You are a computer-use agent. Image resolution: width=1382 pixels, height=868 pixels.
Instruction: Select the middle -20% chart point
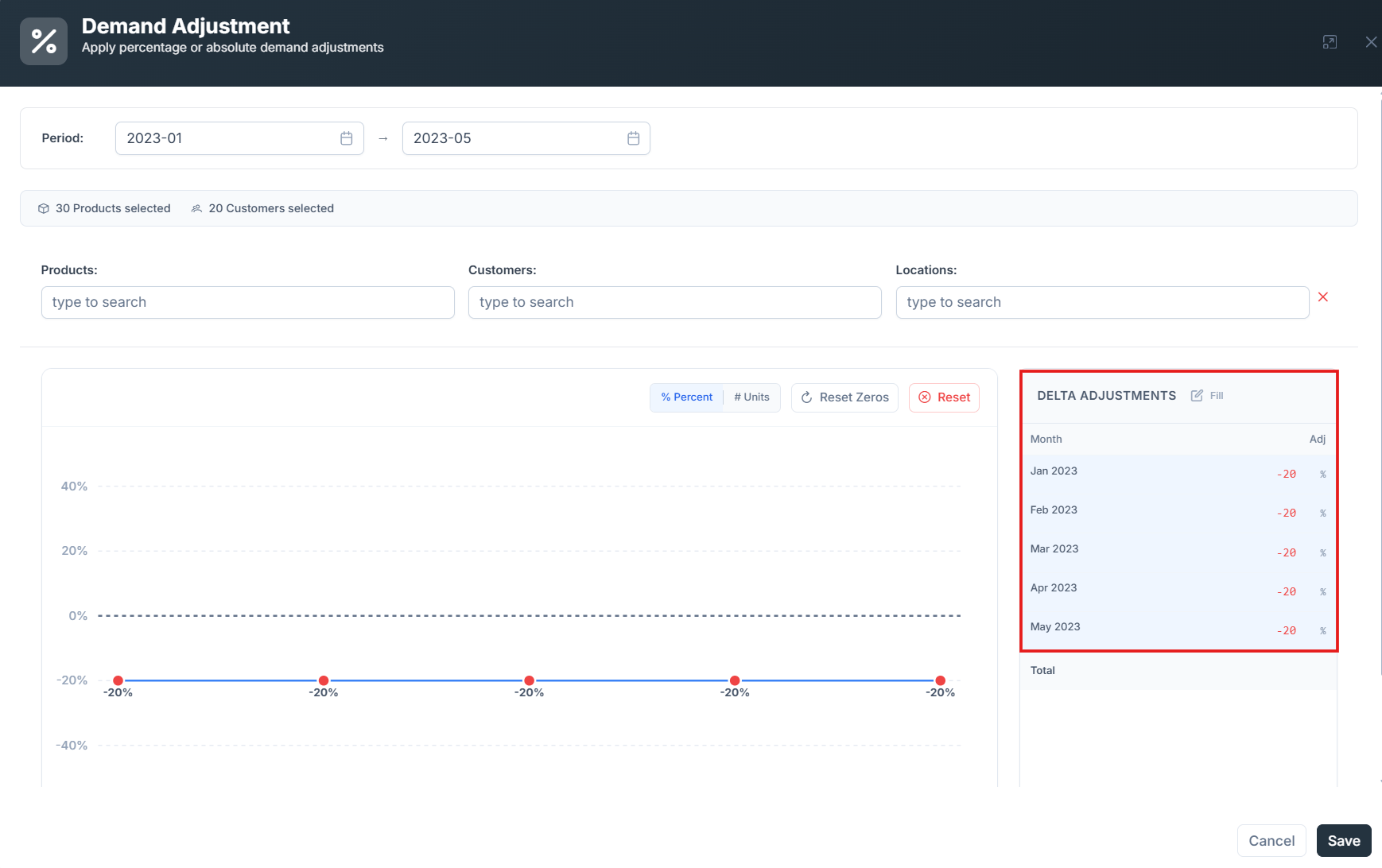coord(529,680)
